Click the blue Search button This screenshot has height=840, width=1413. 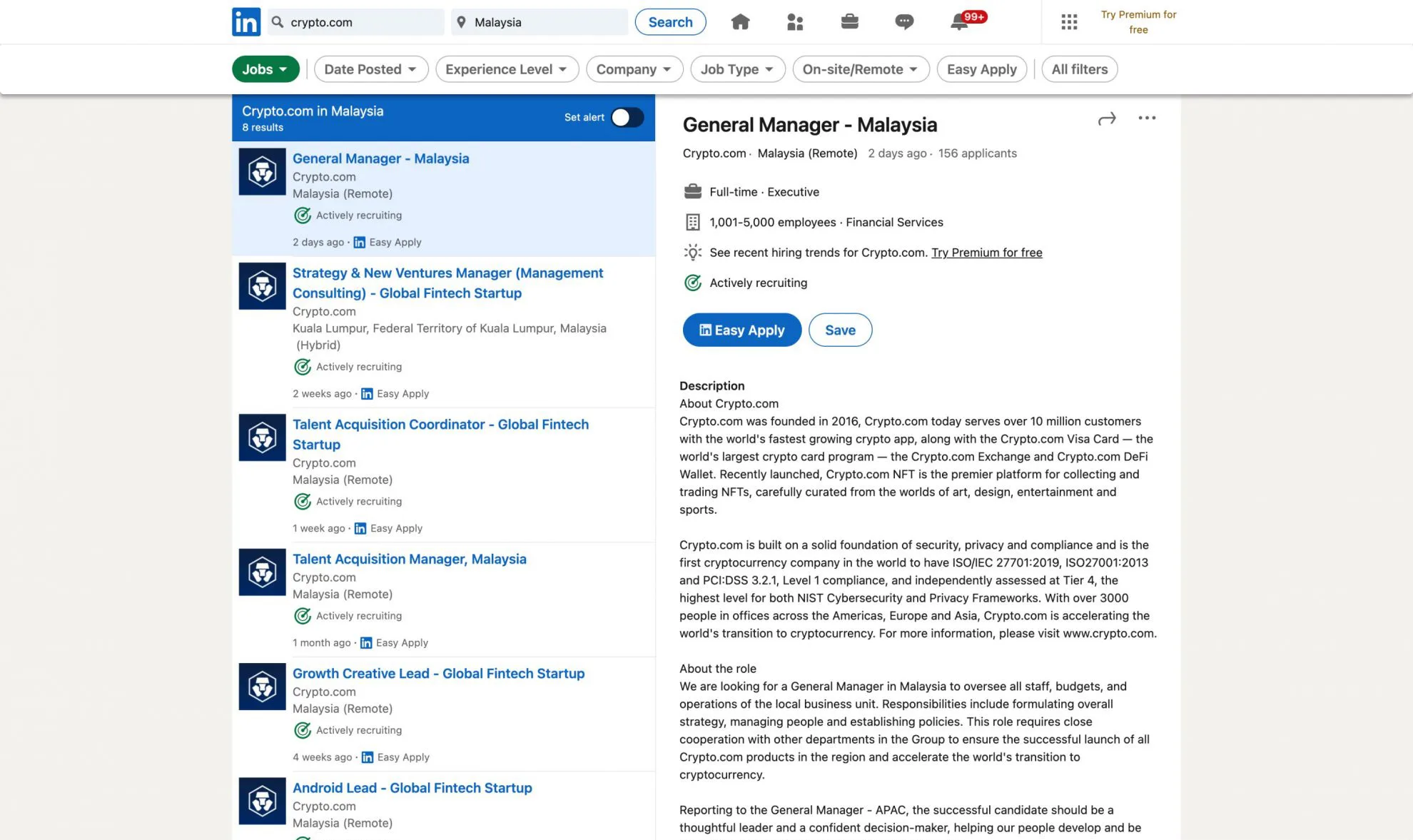point(670,22)
